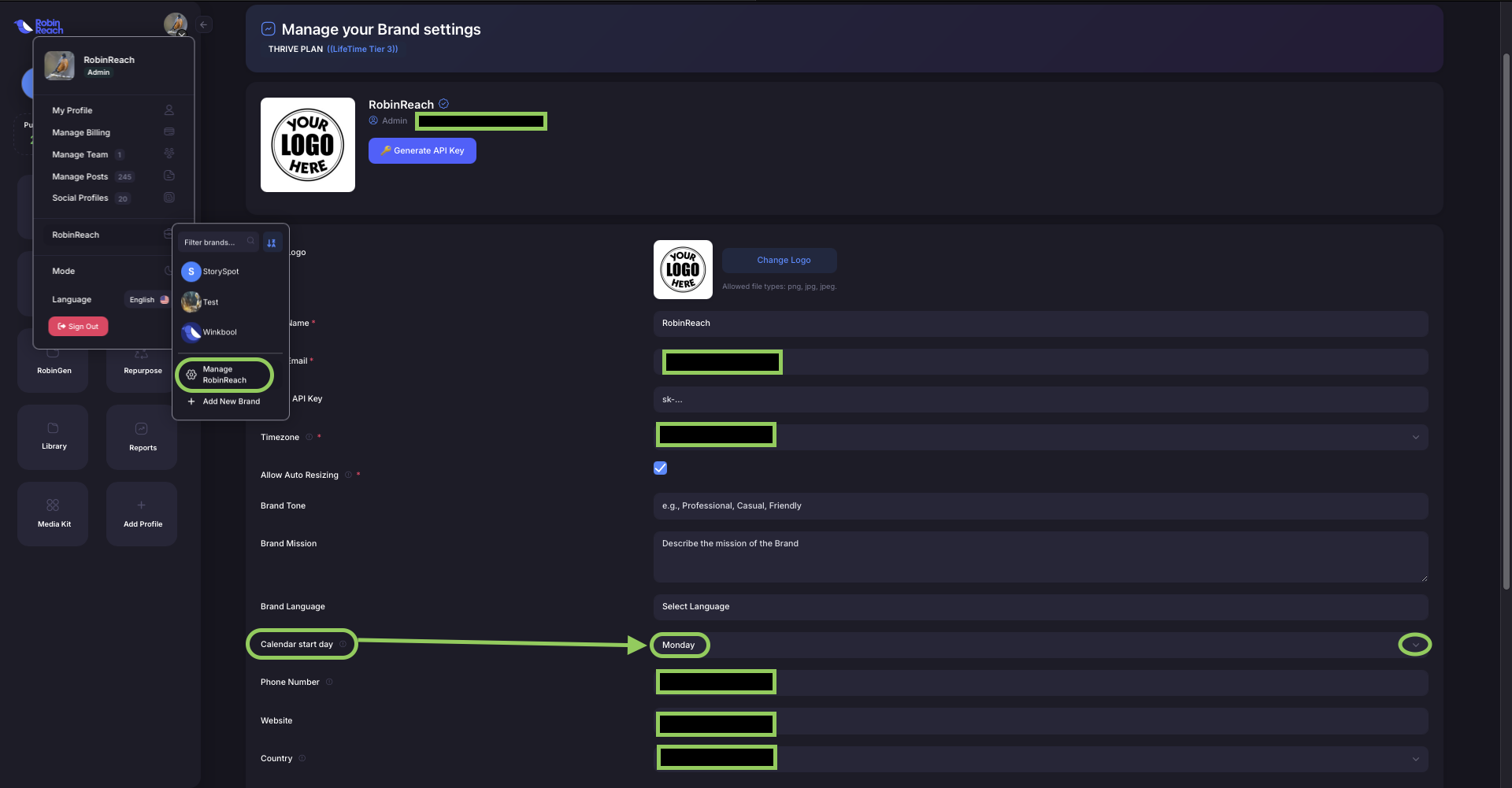Click the Manage Posts document icon
1512x788 pixels.
(169, 176)
